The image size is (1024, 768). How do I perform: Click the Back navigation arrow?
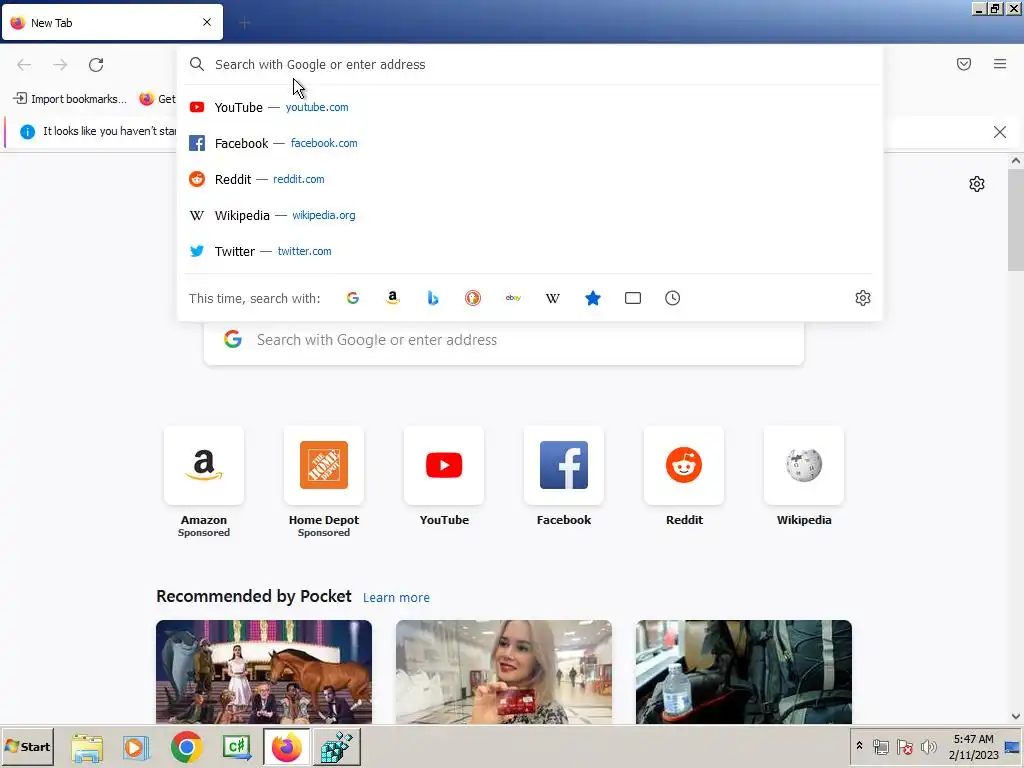coord(24,65)
